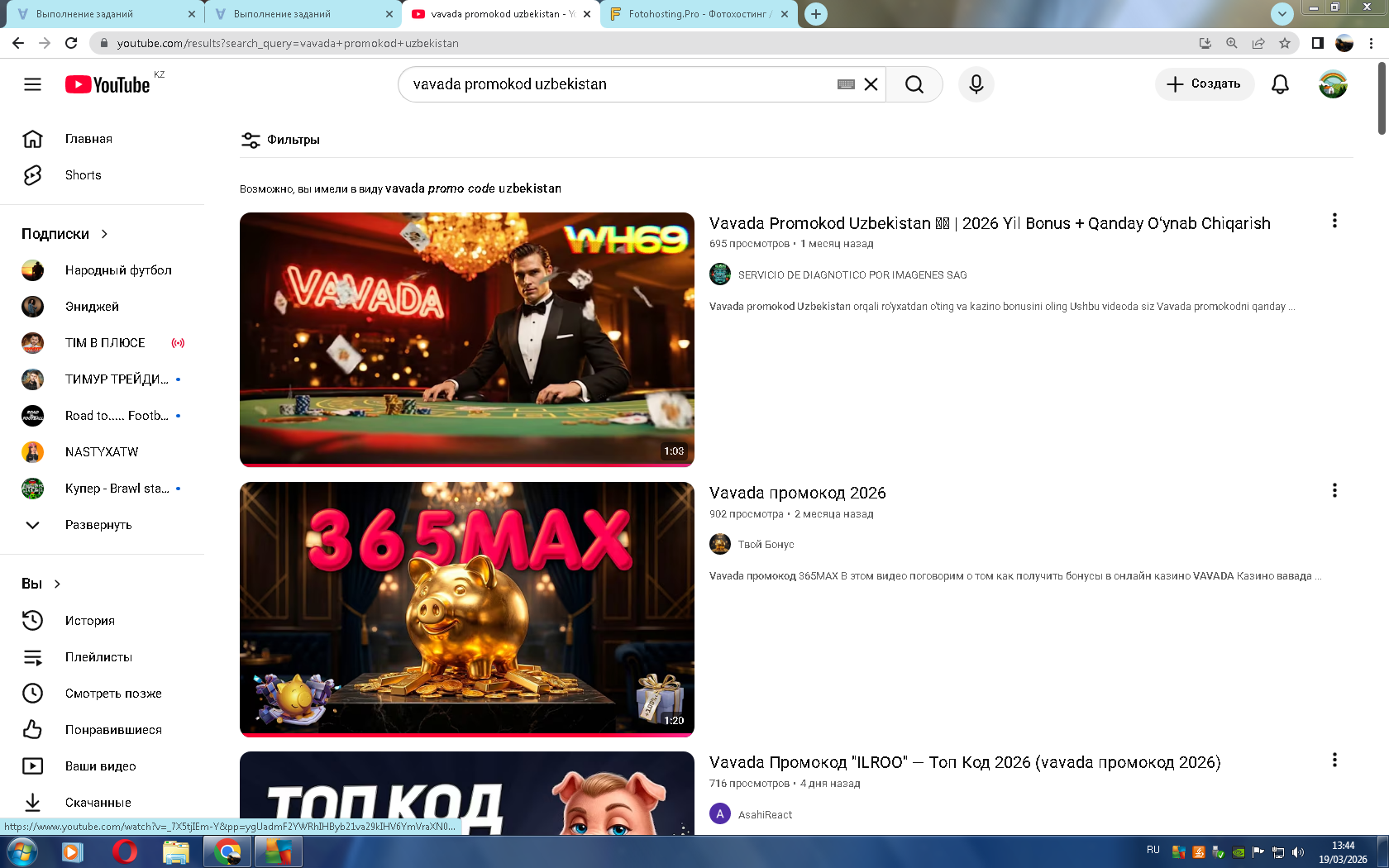1389x868 pixels.
Task: Start voice search with the microphone
Action: pos(976,84)
